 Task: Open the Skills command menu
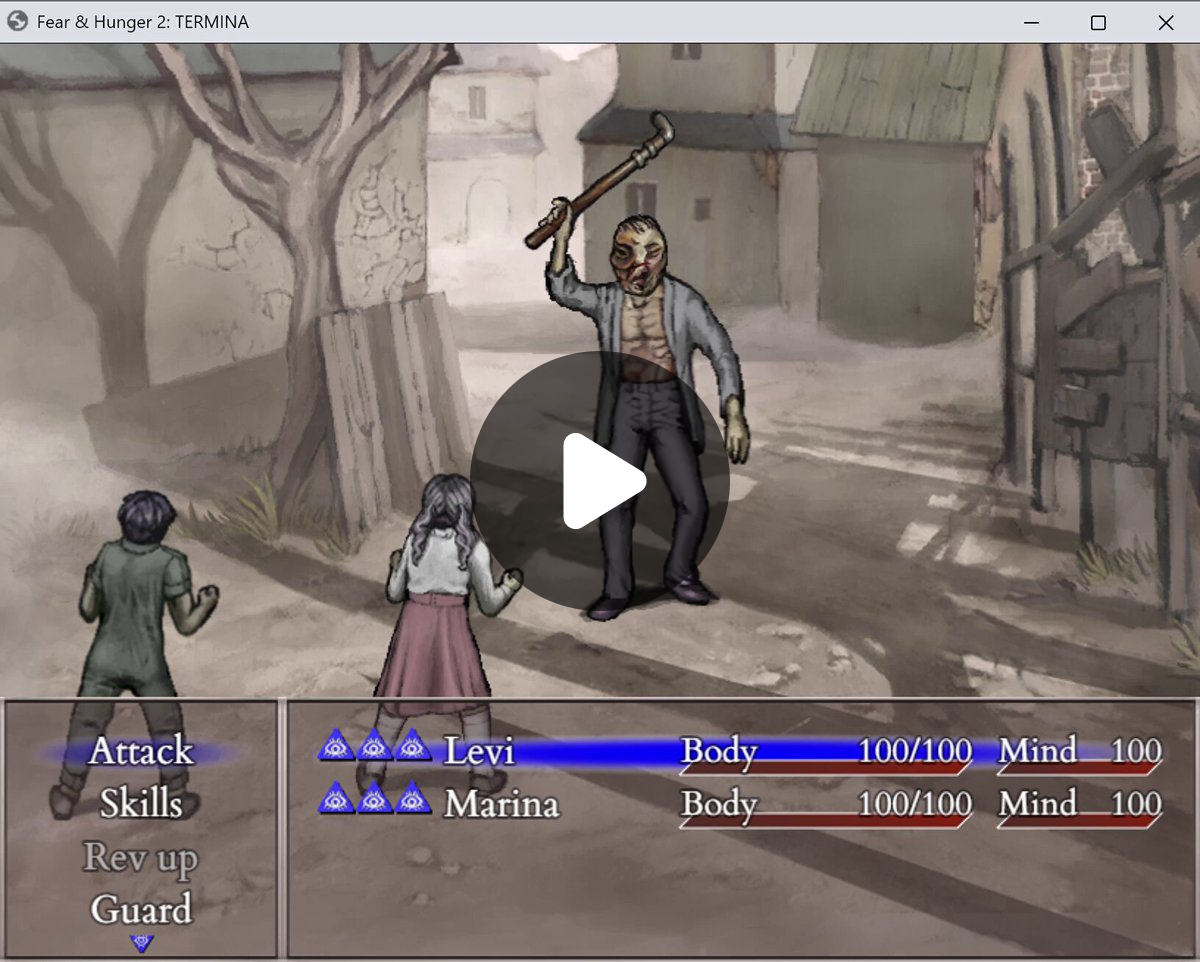tap(141, 803)
